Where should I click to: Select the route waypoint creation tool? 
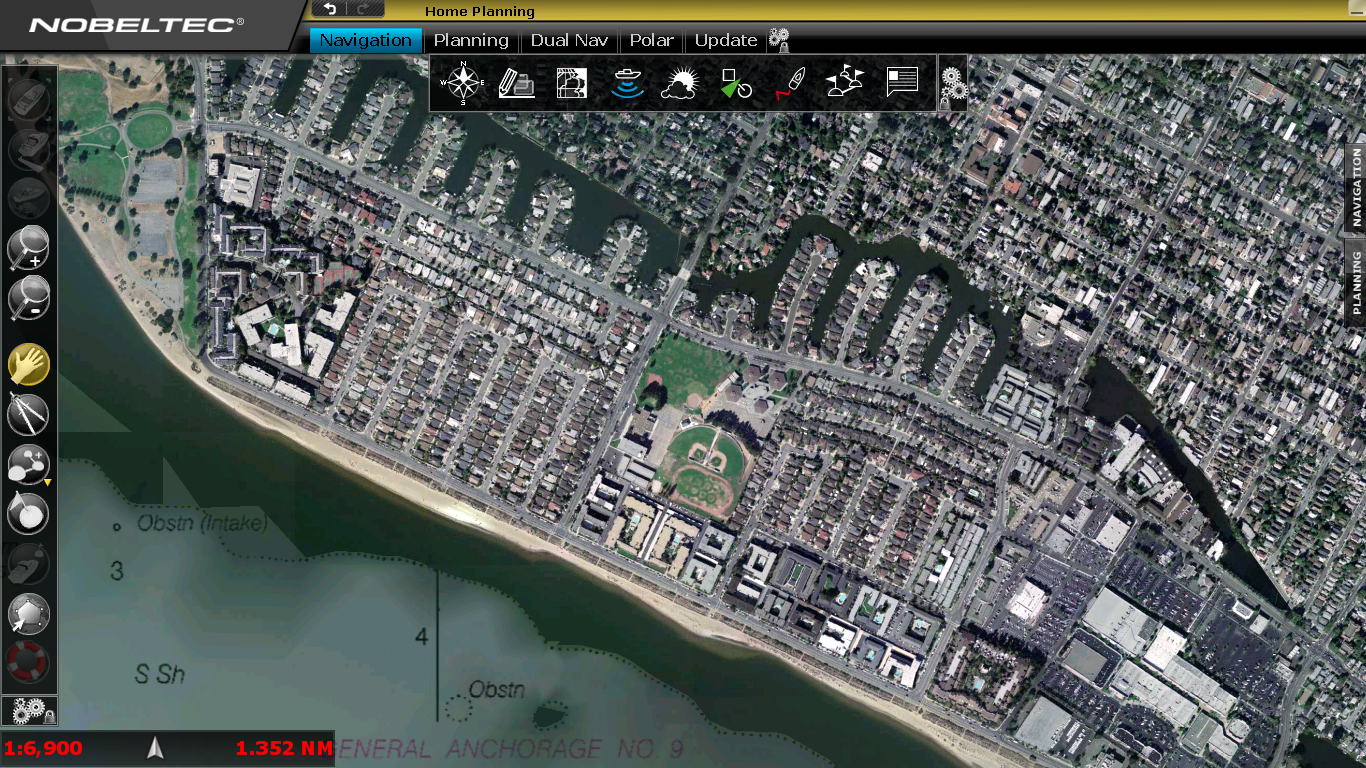(x=28, y=465)
